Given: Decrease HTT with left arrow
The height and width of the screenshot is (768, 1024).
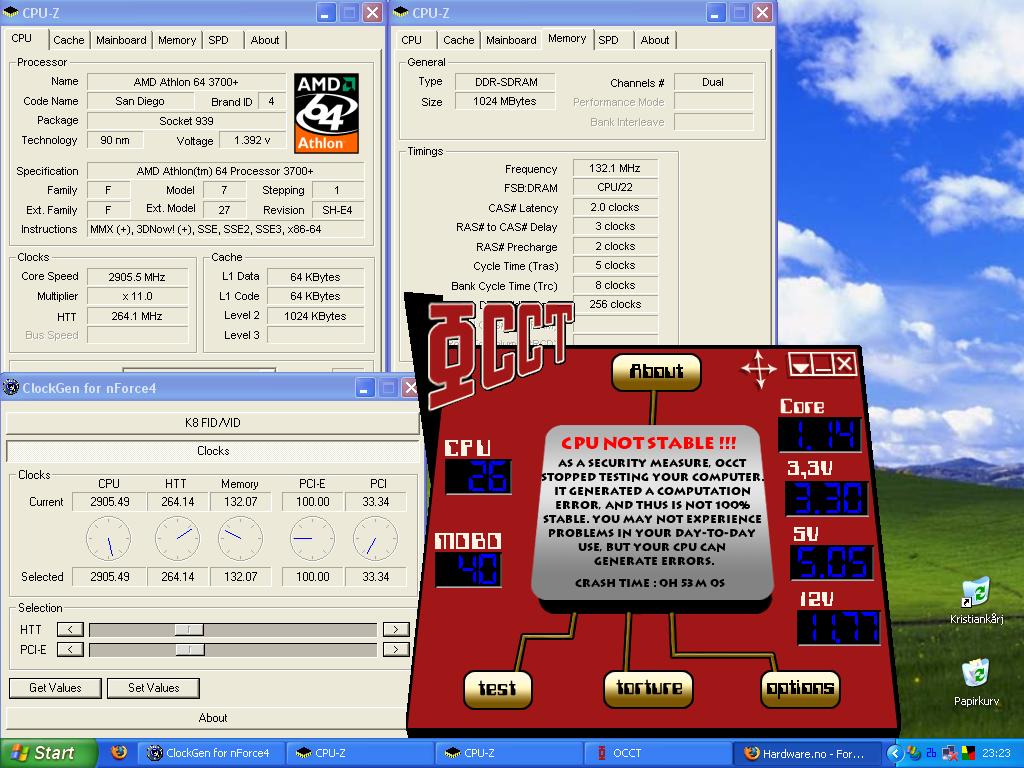Looking at the screenshot, I should 70,630.
